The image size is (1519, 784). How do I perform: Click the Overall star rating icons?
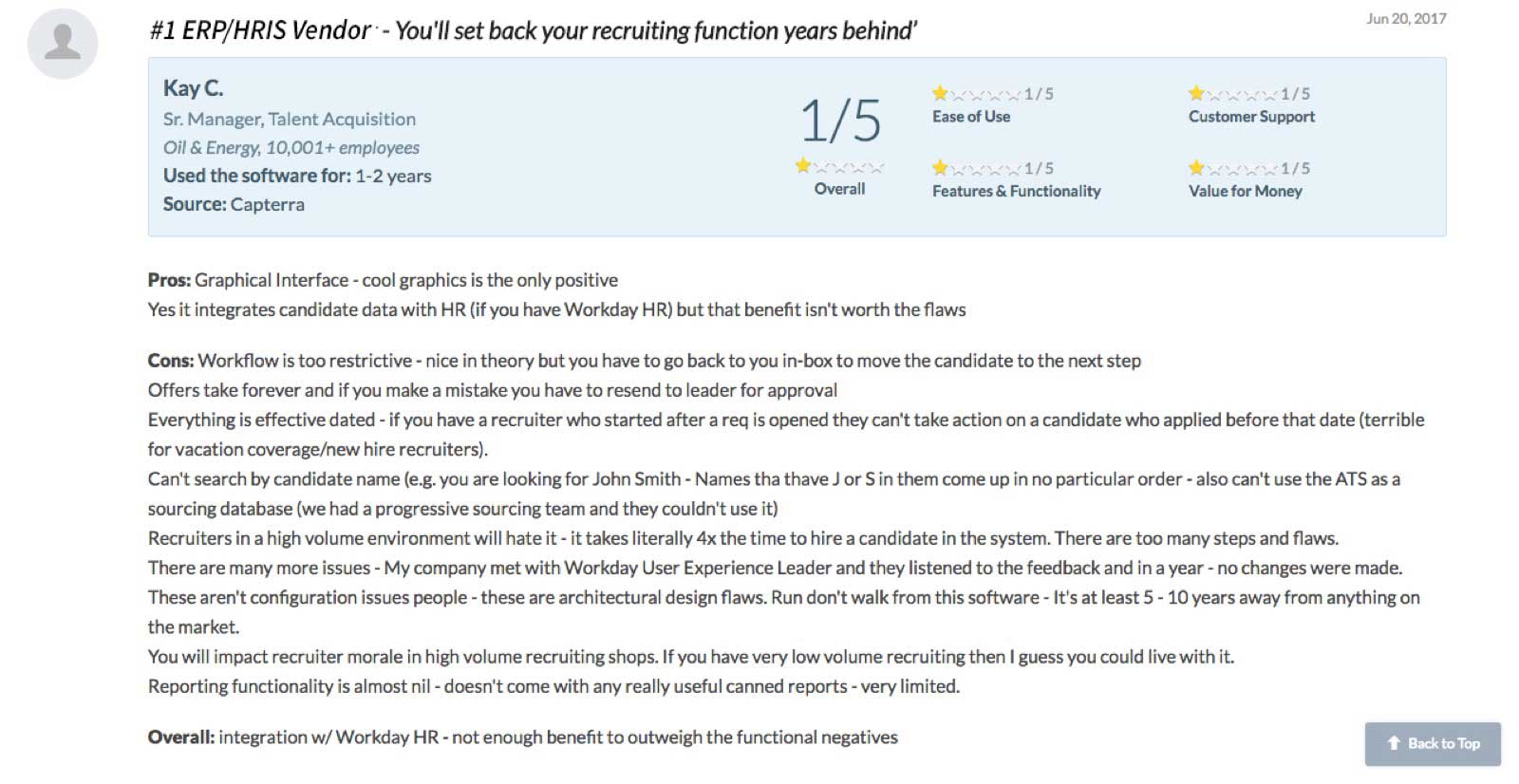(x=840, y=167)
